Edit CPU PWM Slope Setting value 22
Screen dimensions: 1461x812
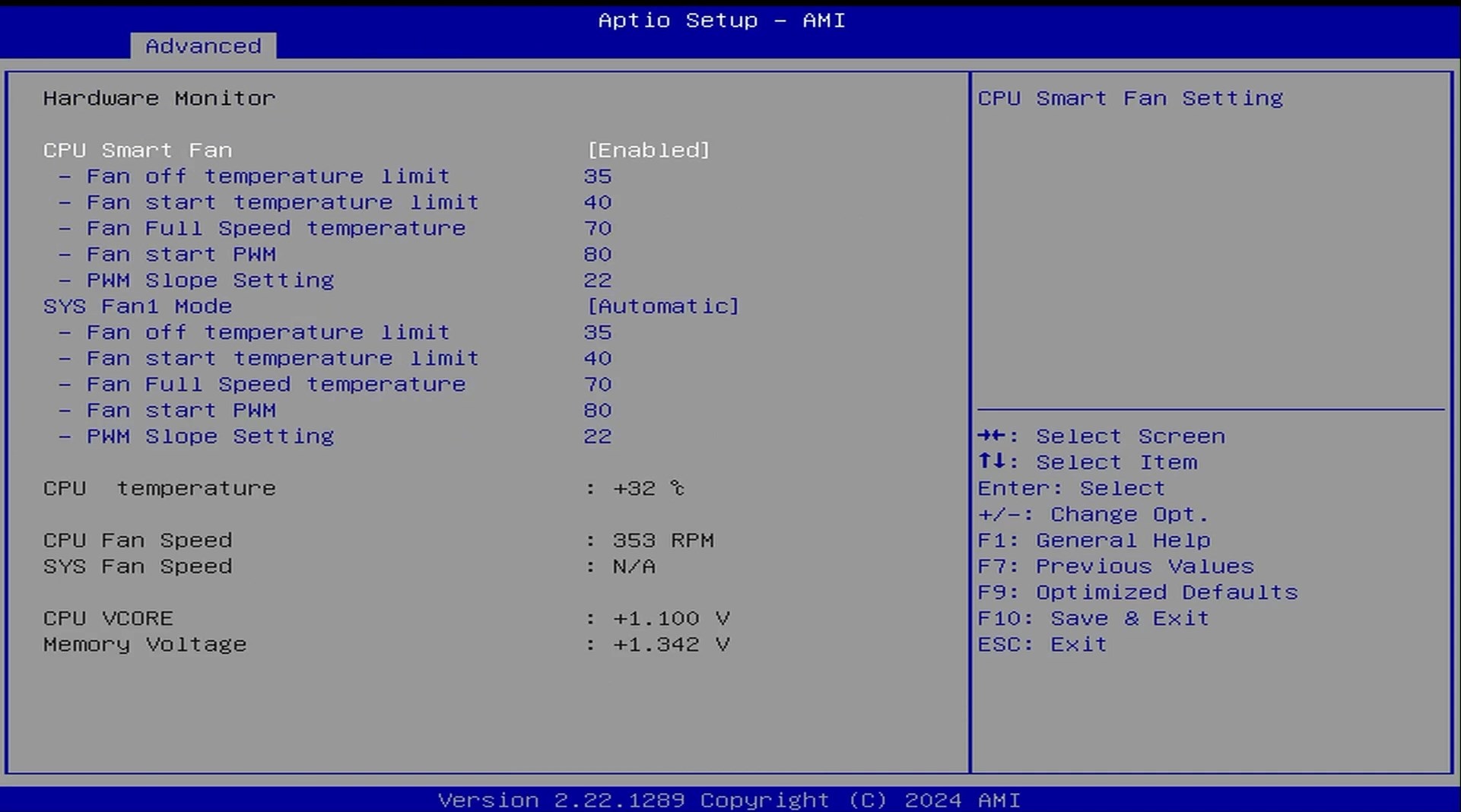coord(598,281)
